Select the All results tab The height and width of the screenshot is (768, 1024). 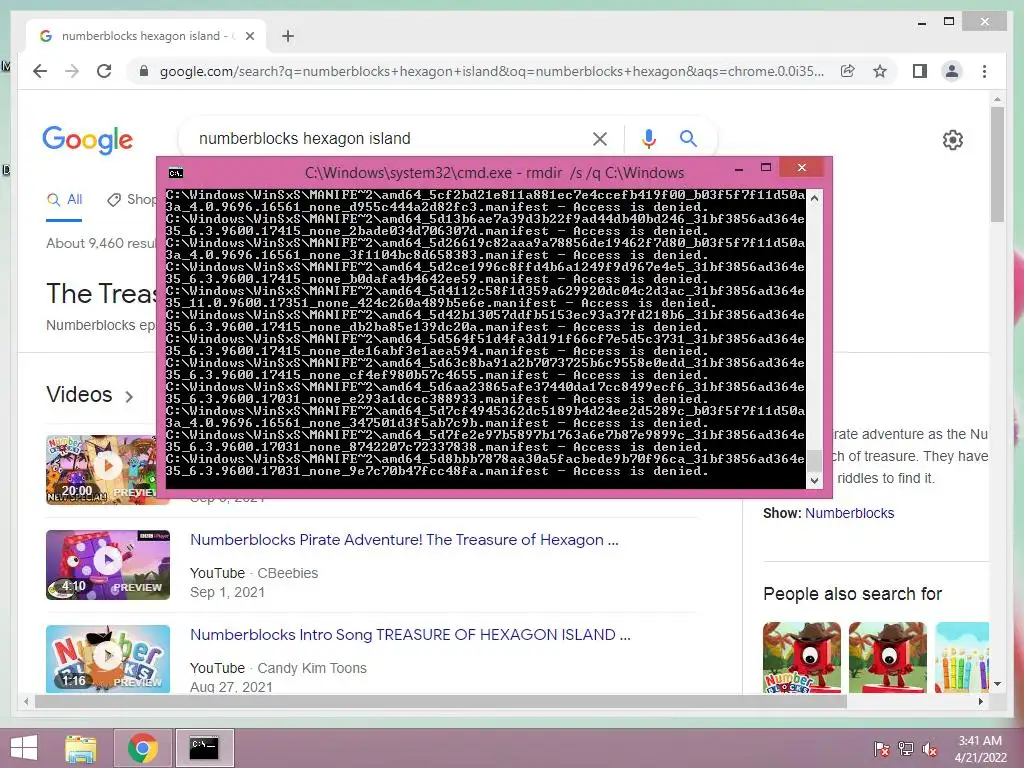click(64, 199)
